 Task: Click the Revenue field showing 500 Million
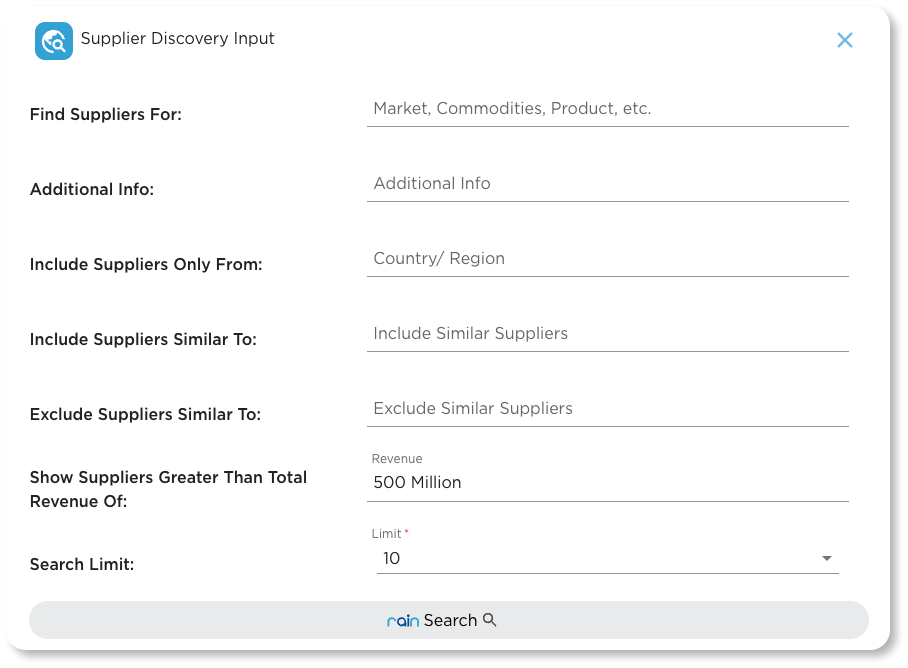[x=607, y=482]
